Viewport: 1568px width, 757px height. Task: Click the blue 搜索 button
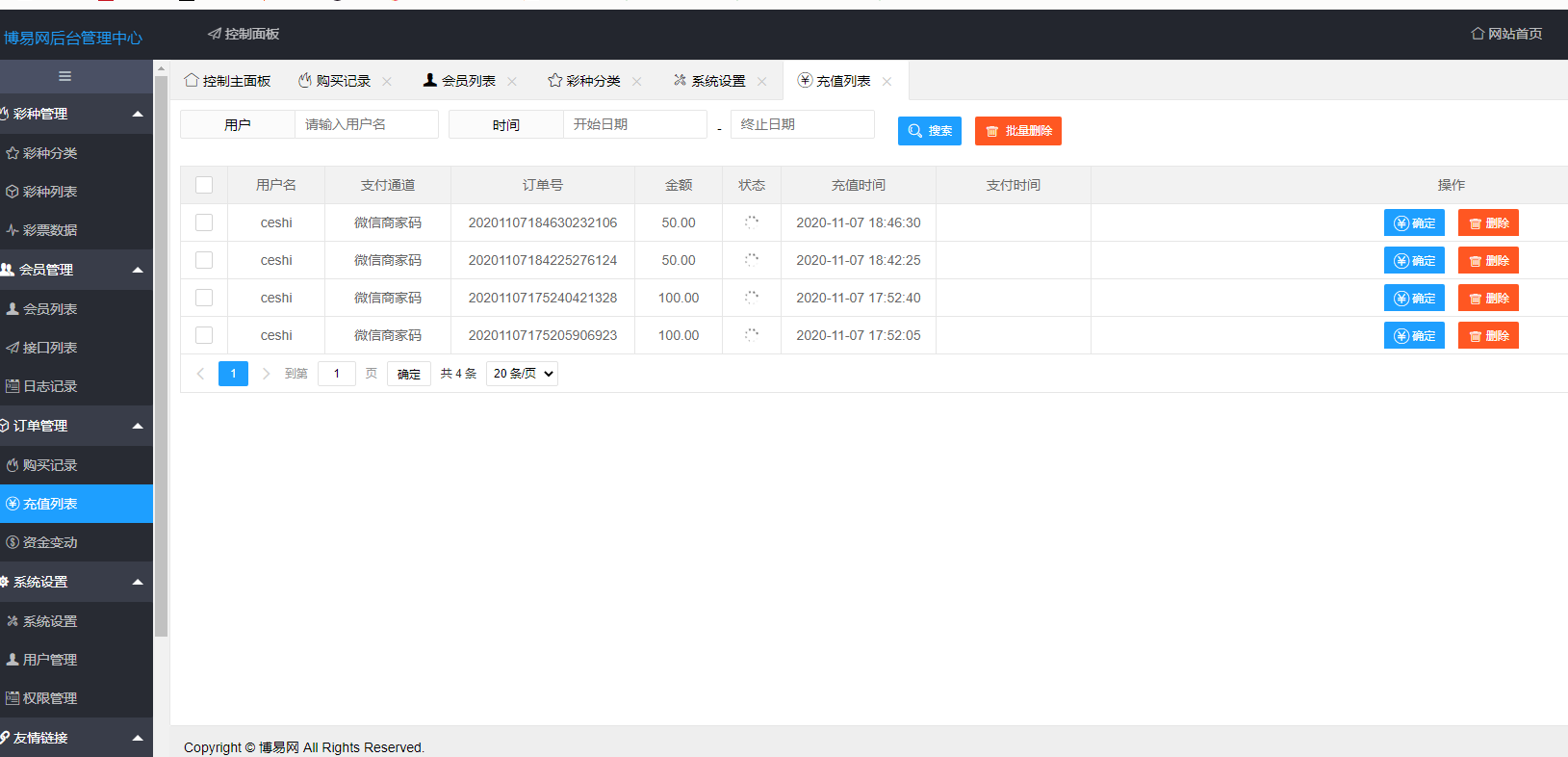(x=930, y=131)
